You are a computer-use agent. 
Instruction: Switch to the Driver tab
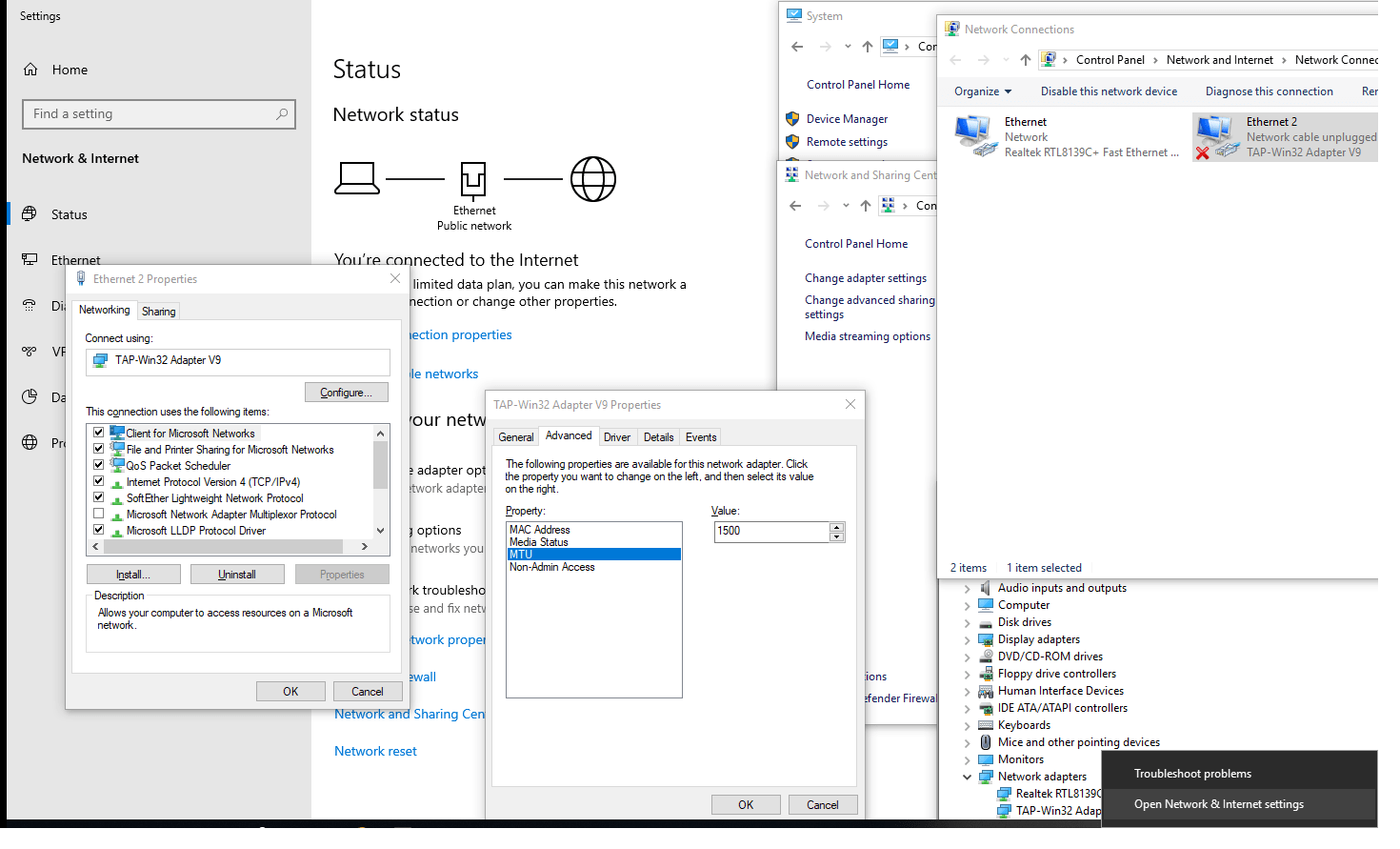pos(617,437)
